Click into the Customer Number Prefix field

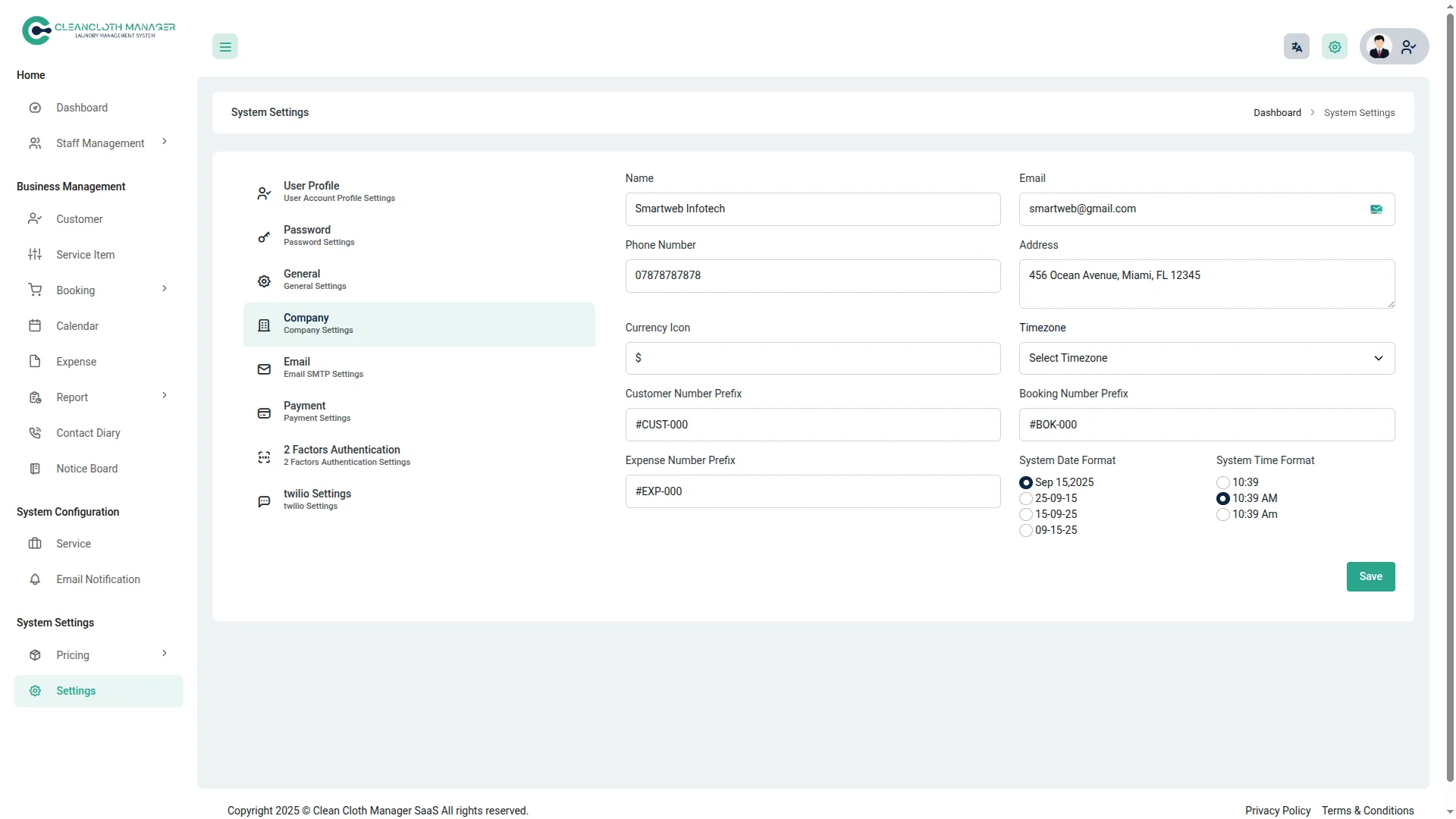[x=812, y=425]
